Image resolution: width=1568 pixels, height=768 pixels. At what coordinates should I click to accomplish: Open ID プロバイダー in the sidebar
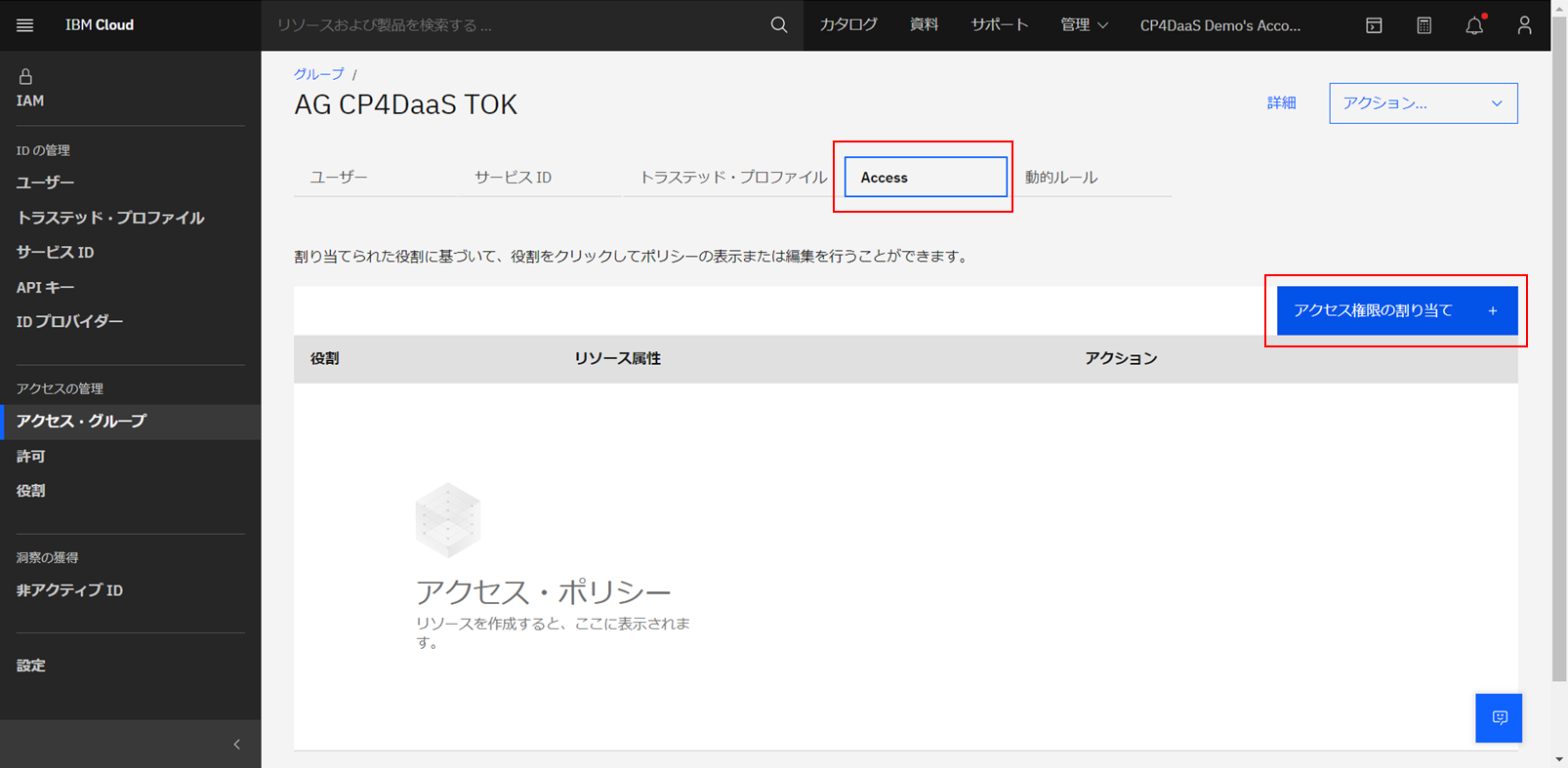(x=69, y=321)
